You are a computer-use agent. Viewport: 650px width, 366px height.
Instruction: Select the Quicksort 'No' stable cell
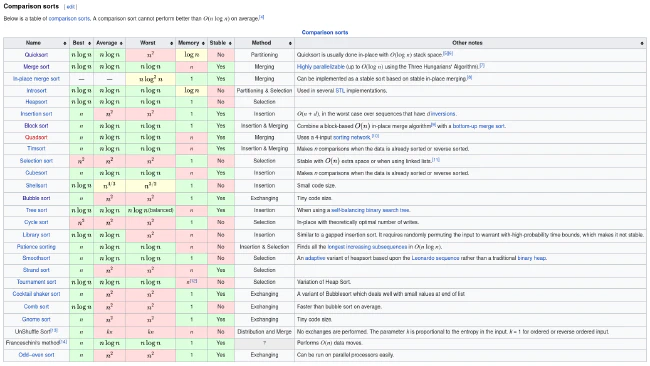[221, 55]
